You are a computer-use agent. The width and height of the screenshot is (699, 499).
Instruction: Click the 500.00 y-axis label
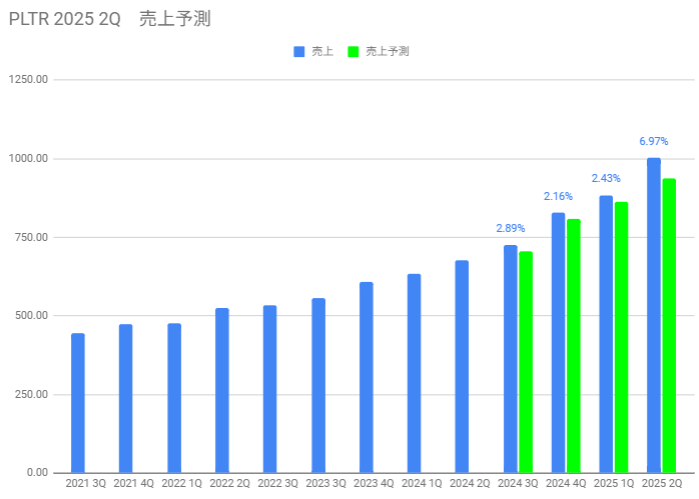pos(31,315)
